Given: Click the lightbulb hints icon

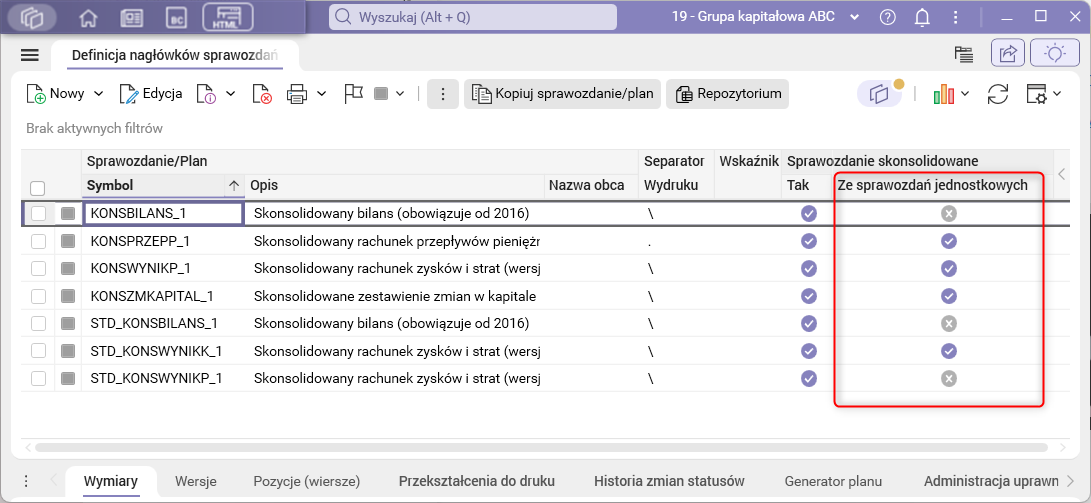Looking at the screenshot, I should [x=1056, y=54].
